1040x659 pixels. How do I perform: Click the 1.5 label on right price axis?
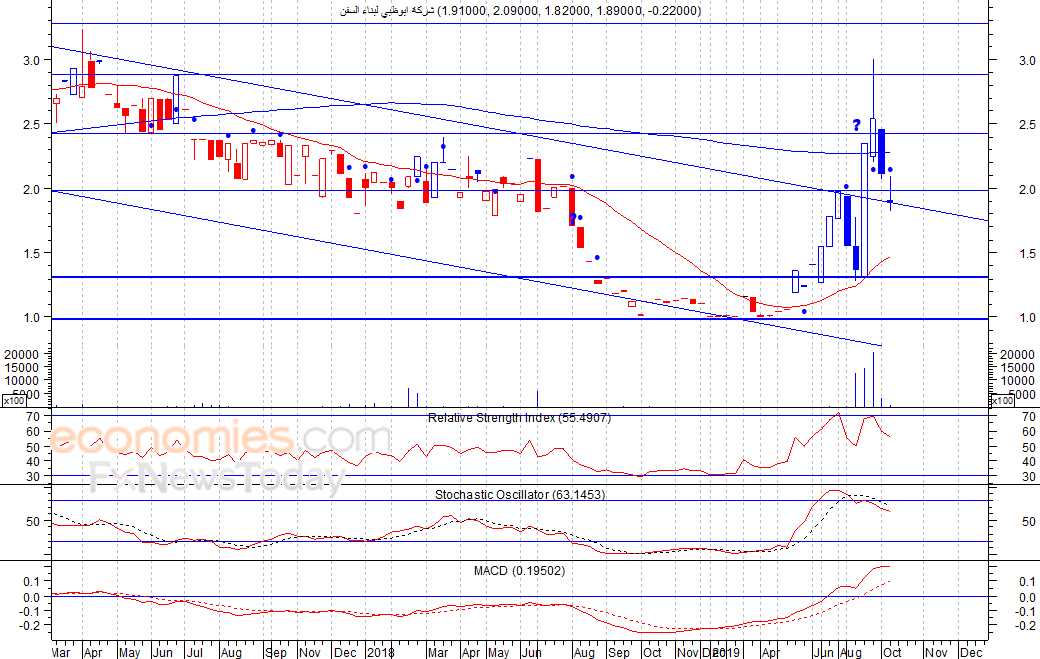(1027, 253)
